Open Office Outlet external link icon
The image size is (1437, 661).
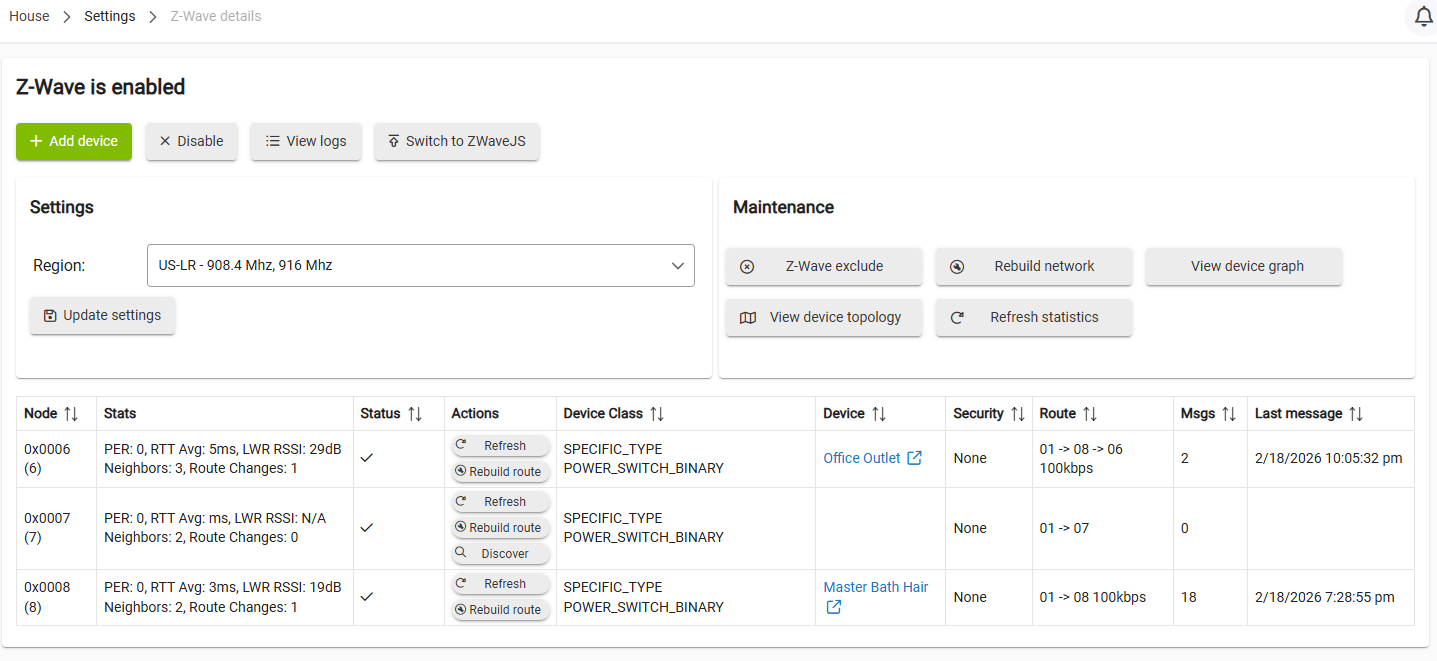pyautogui.click(x=914, y=458)
